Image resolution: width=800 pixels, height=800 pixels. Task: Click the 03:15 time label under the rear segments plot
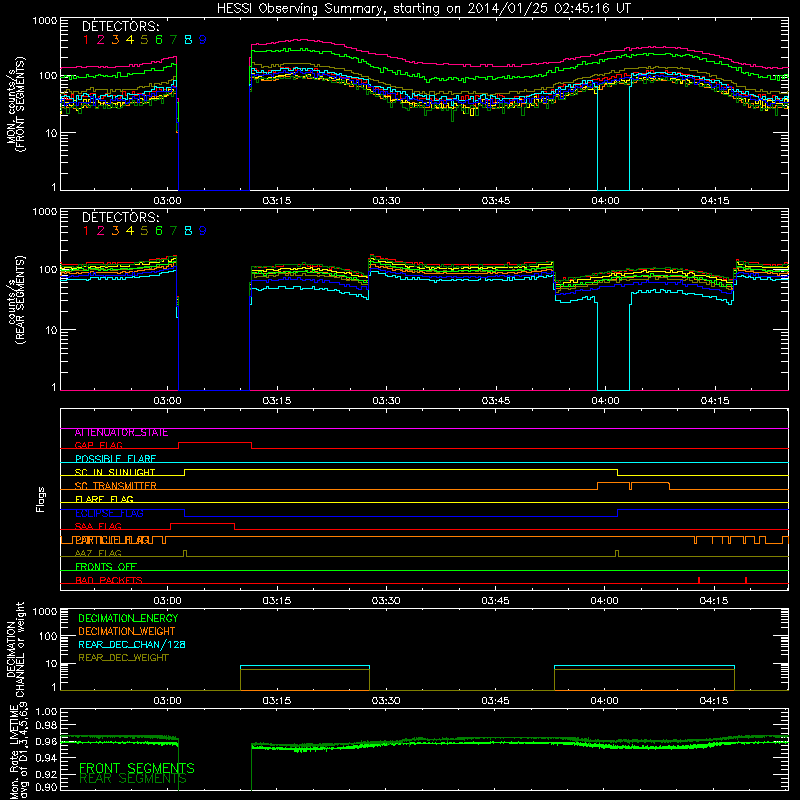277,401
